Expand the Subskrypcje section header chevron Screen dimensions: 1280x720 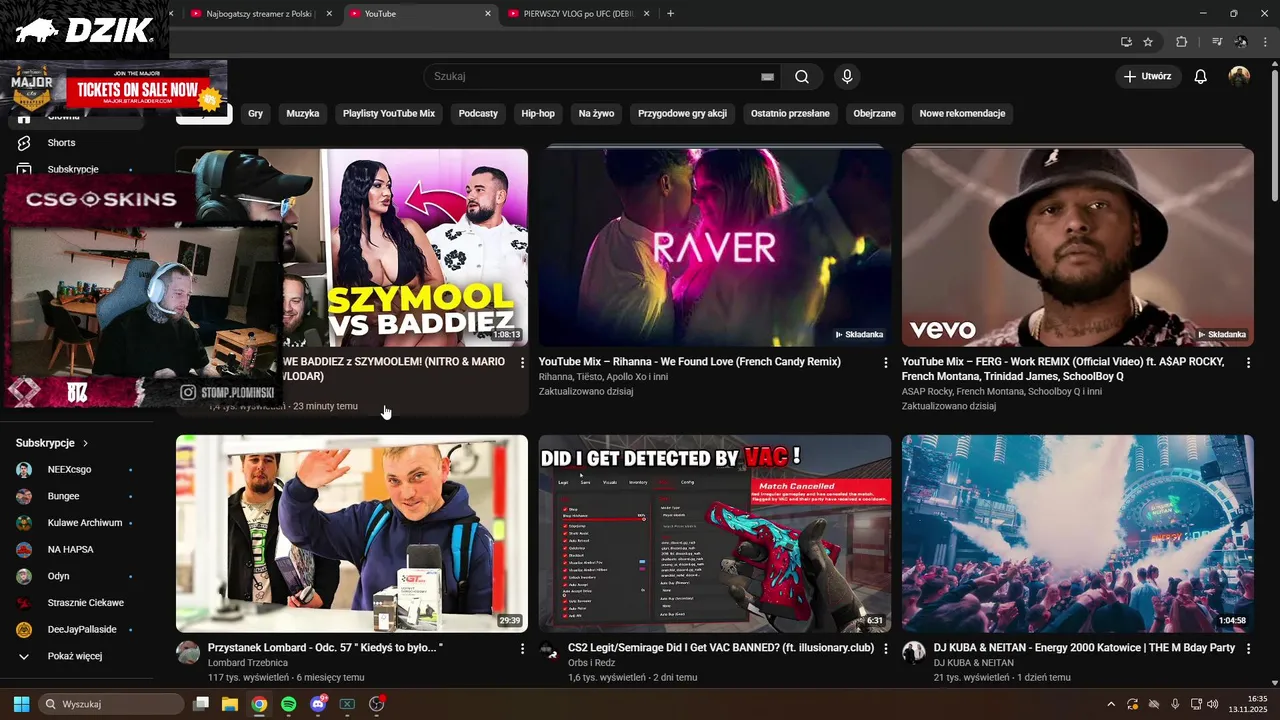85,443
